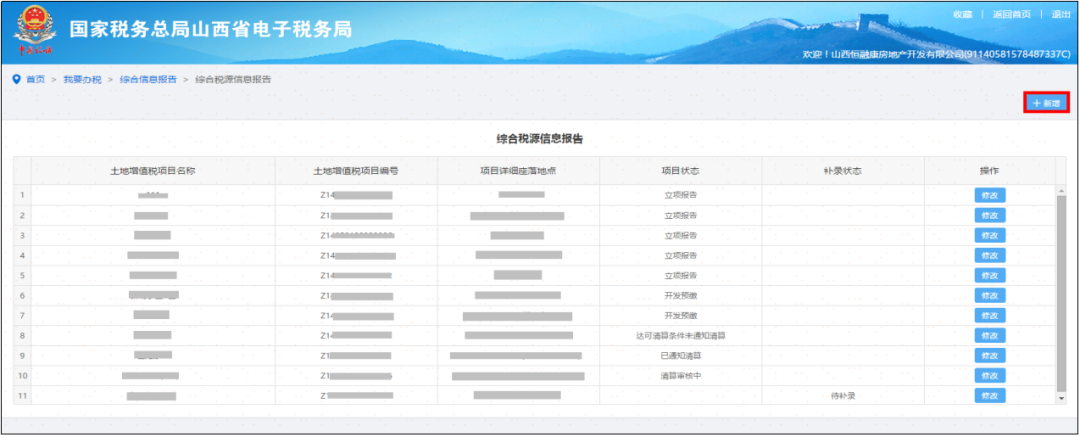Edit the 清算审核中 project in row 10

point(990,376)
